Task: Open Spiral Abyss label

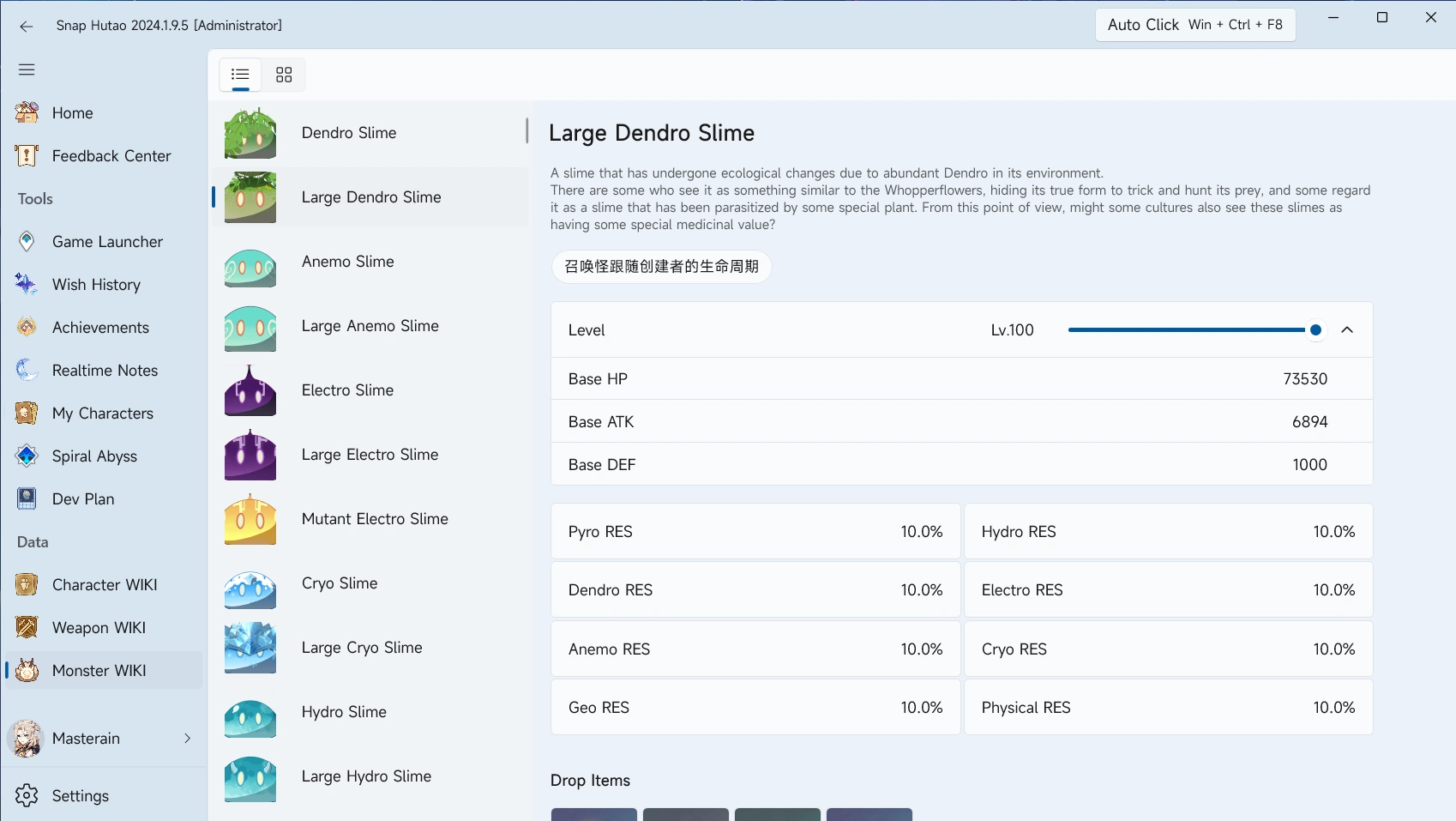Action: pyautogui.click(x=94, y=456)
